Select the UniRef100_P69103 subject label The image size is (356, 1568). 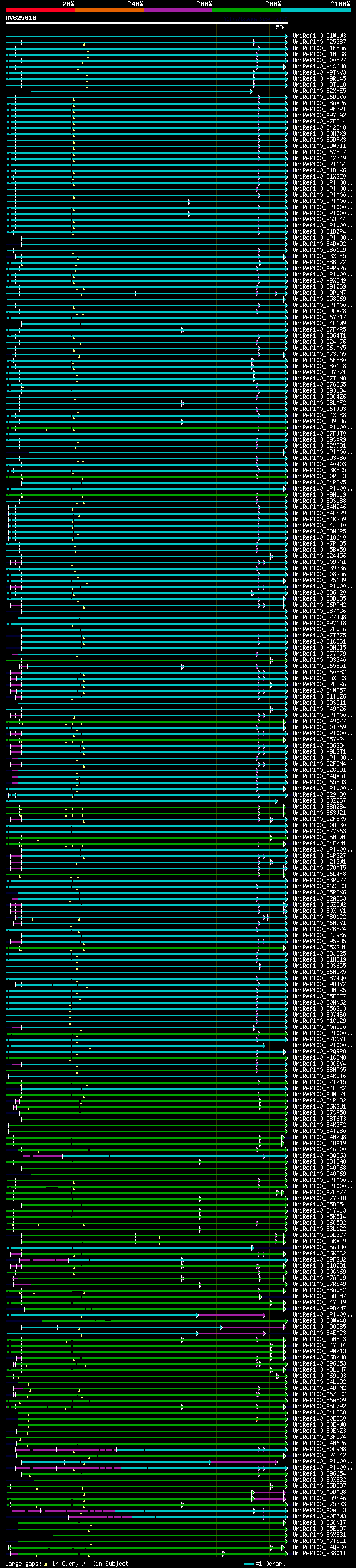(319, 1376)
